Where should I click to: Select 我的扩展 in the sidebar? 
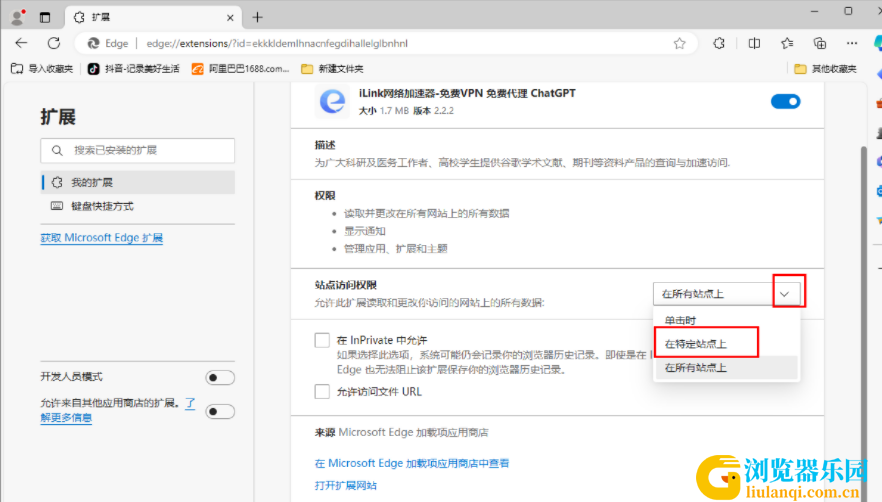[x=138, y=182]
